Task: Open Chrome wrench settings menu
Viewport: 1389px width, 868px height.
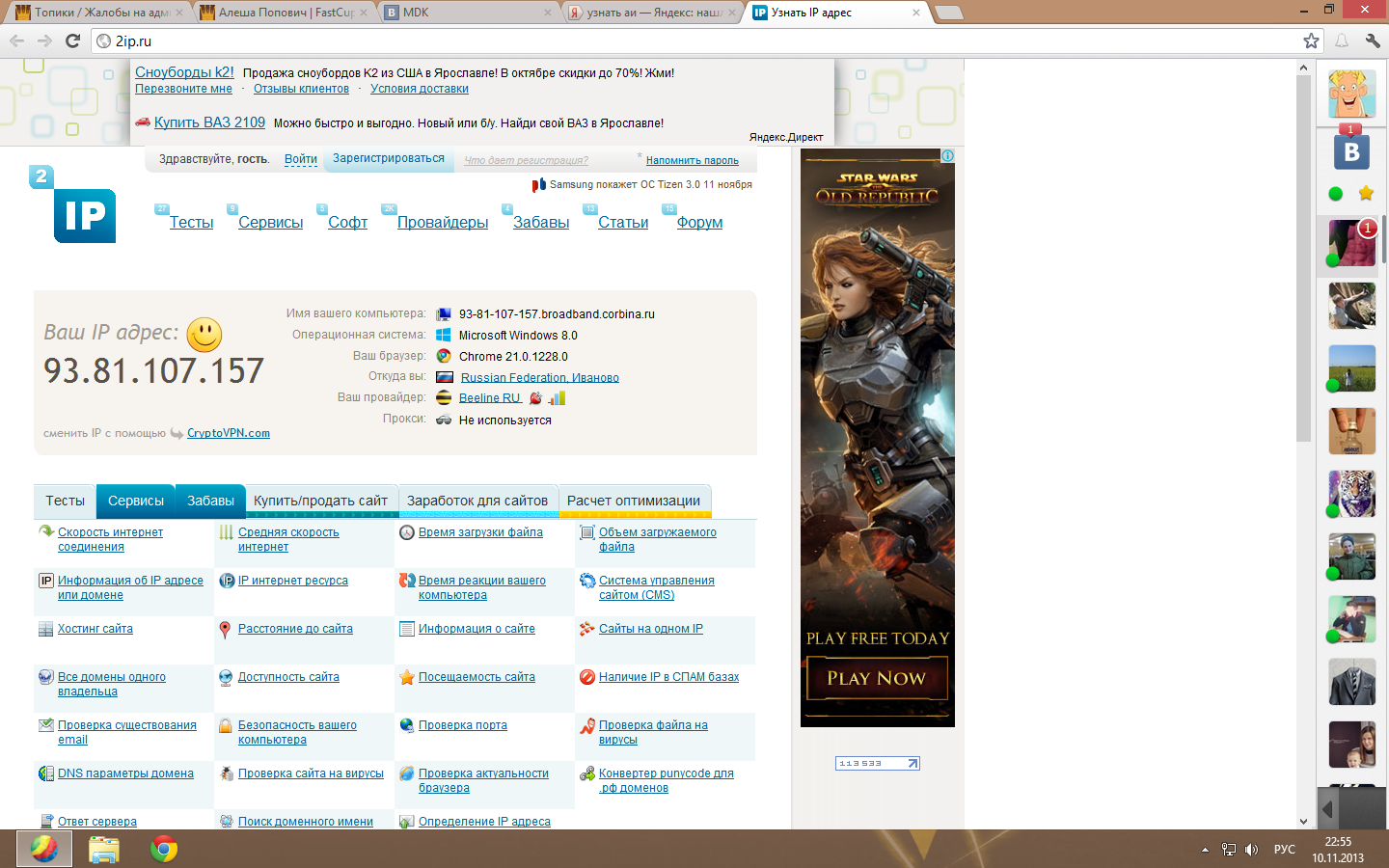Action: pos(1373,41)
